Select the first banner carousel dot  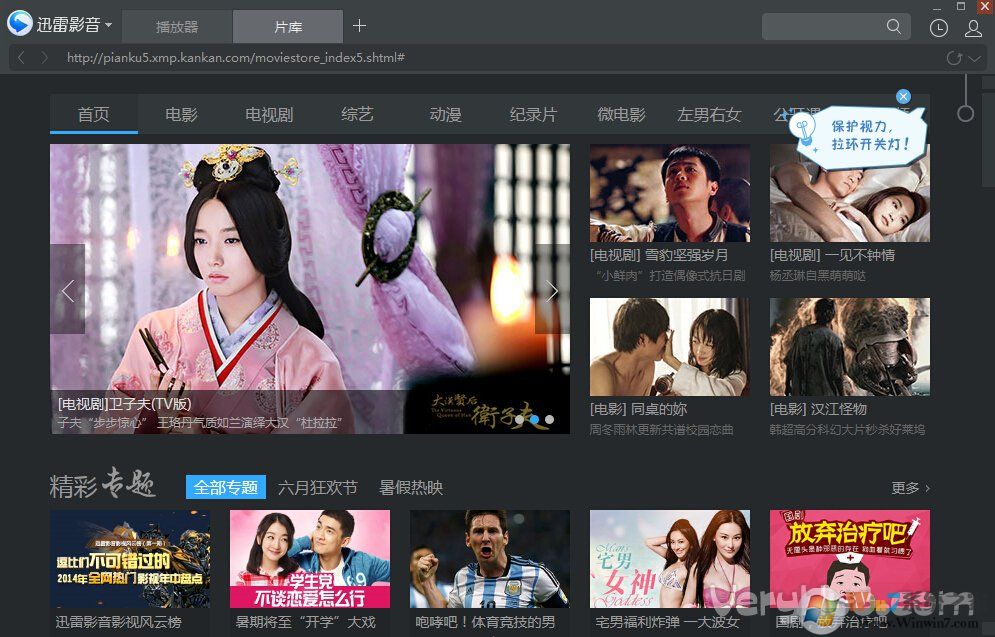(x=520, y=419)
